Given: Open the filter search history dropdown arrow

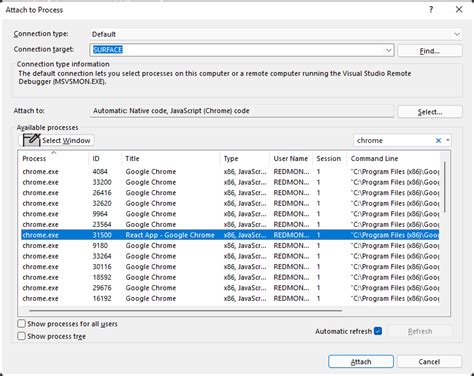Looking at the screenshot, I should coord(448,140).
